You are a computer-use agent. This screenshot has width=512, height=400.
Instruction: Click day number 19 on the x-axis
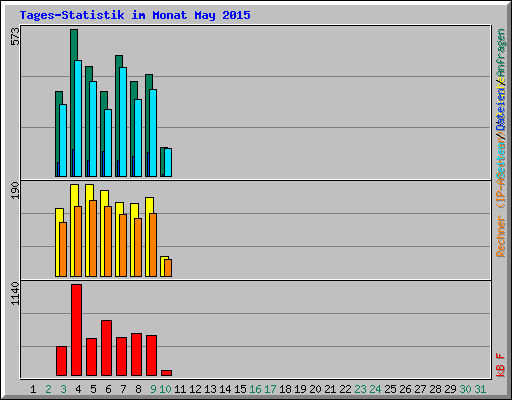click(300, 389)
